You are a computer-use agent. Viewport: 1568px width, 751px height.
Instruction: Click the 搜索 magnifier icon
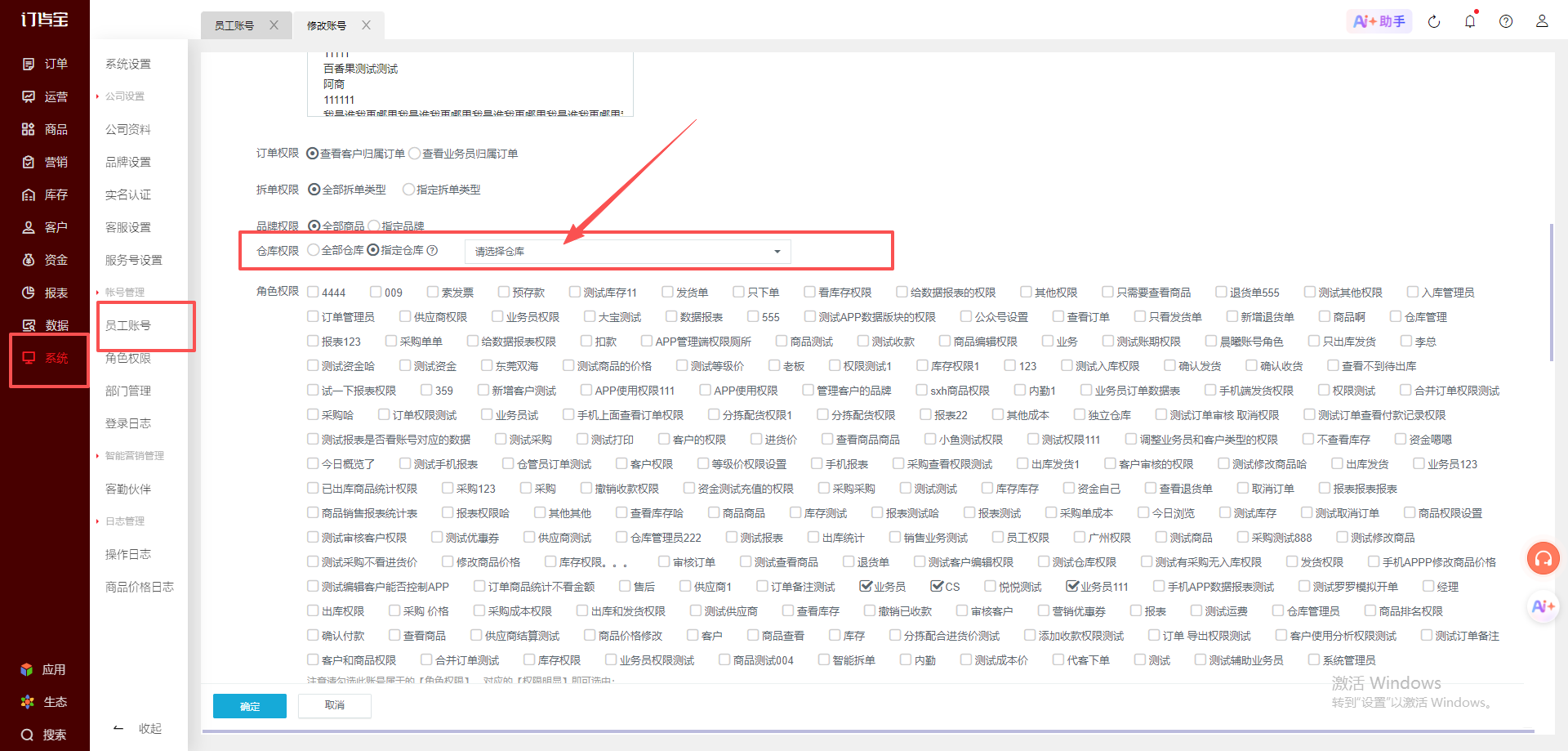(x=27, y=735)
